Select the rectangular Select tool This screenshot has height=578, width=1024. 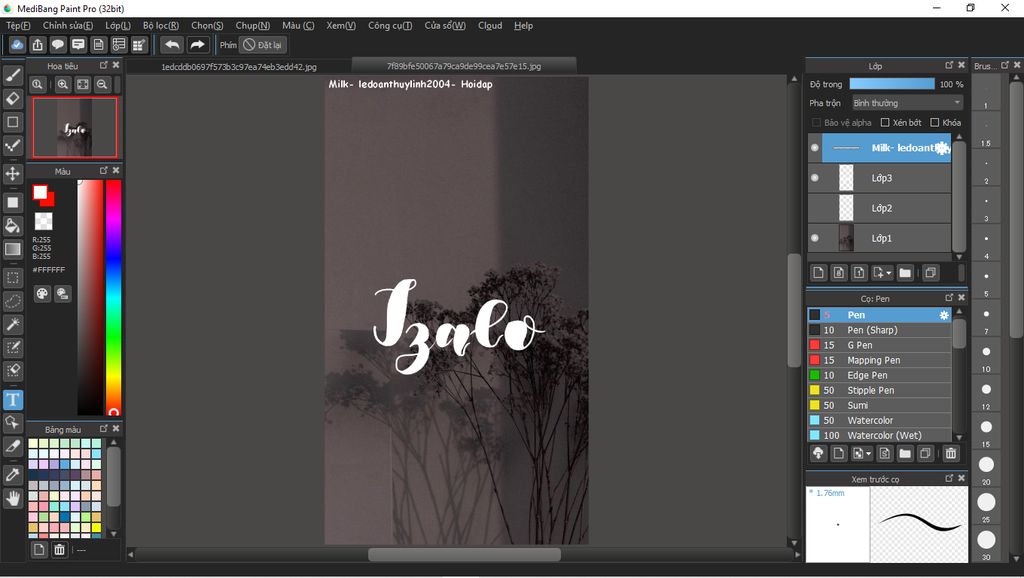click(12, 278)
